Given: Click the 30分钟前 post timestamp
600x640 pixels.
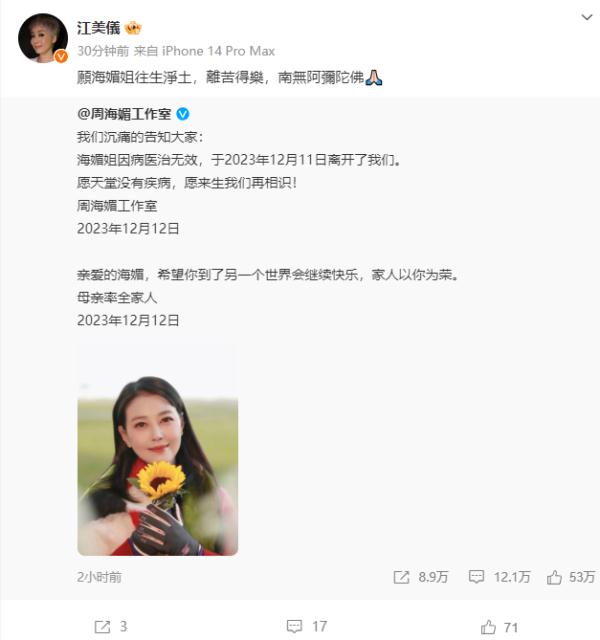Looking at the screenshot, I should [103, 51].
